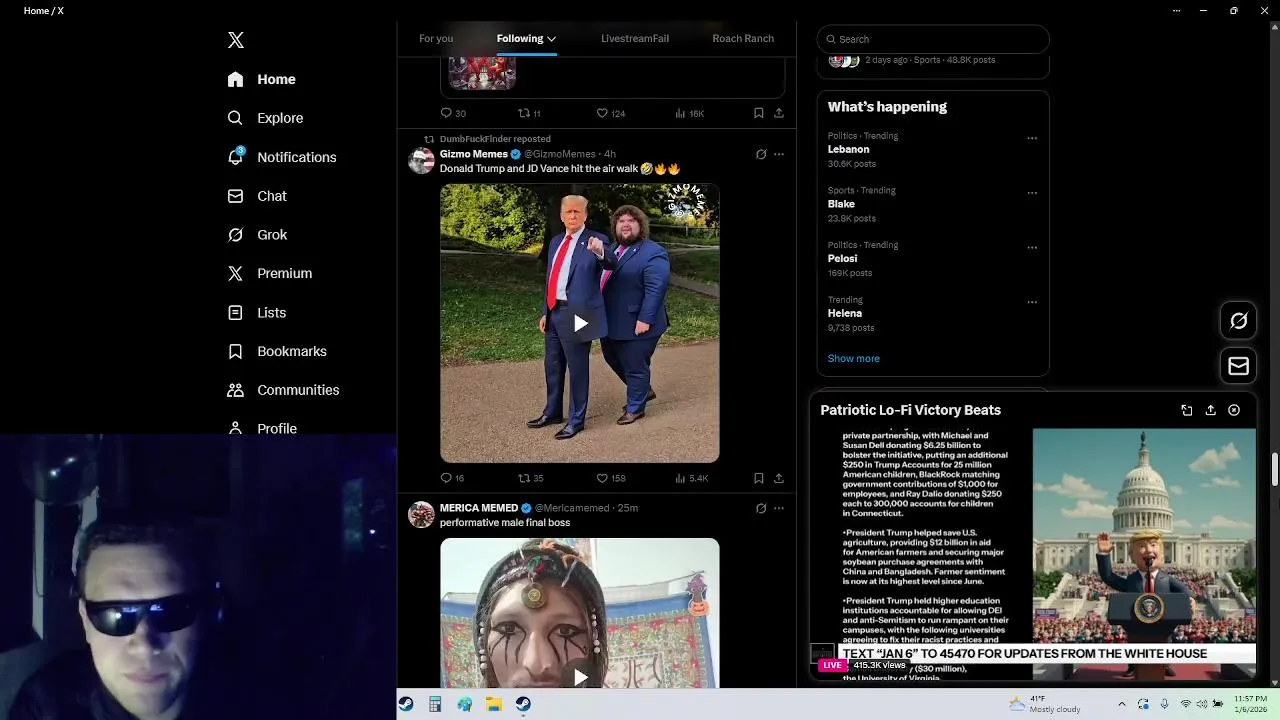Open Chat in the sidebar

click(x=257, y=196)
